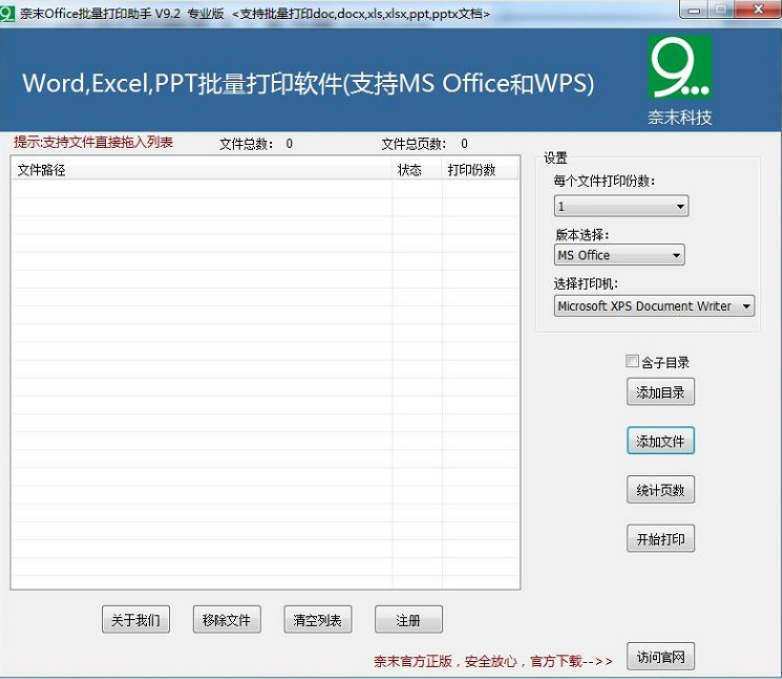Image resolution: width=782 pixels, height=679 pixels.
Task: Click the 提示:支持文件直接拖入列表 hint
Action: (x=93, y=142)
